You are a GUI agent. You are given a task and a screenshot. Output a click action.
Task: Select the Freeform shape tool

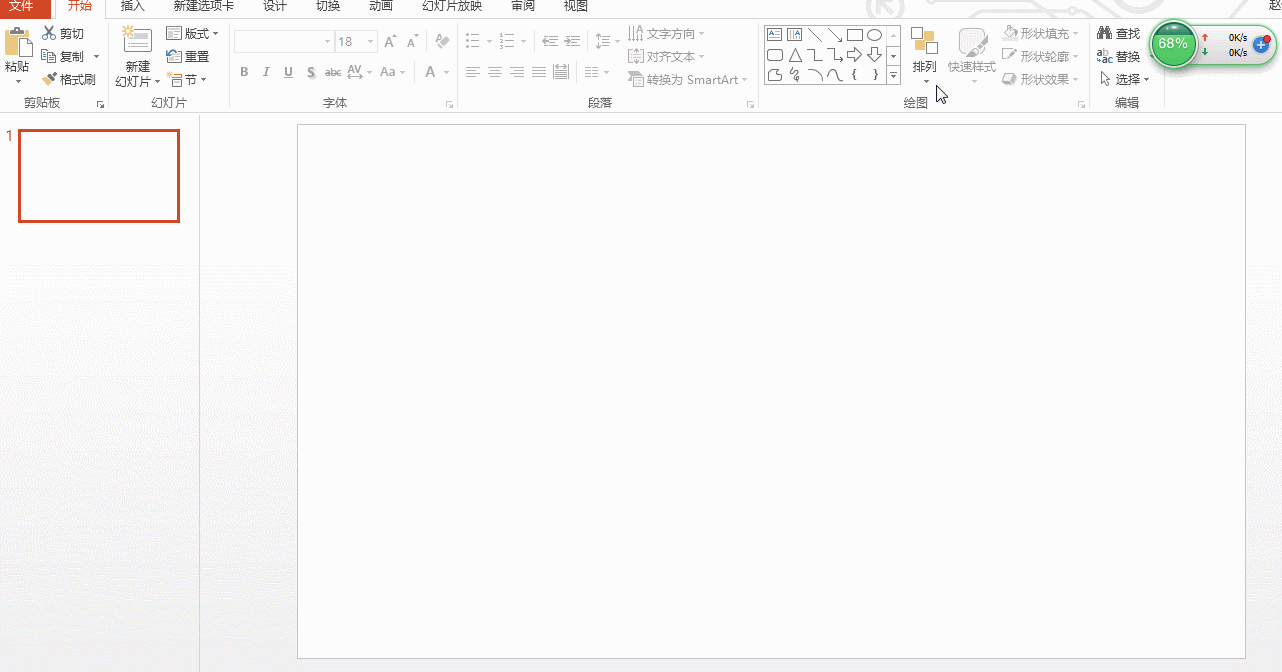[x=775, y=74]
